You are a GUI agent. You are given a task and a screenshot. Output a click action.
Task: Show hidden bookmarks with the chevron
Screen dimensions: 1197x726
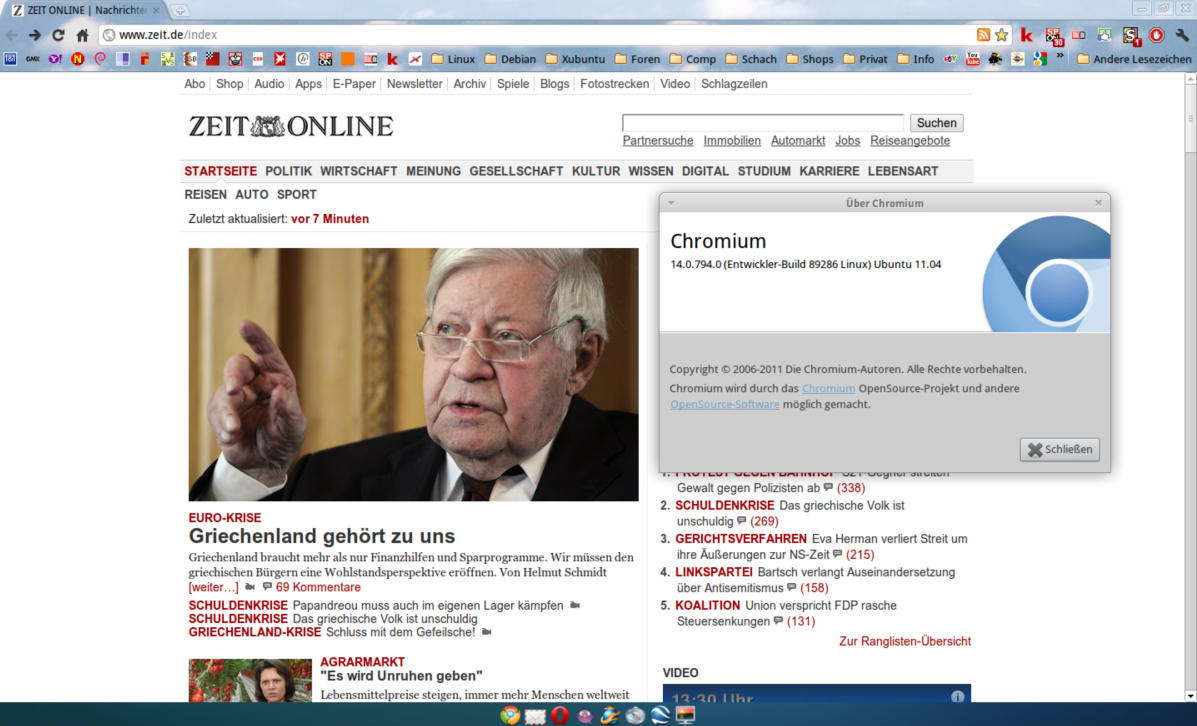click(1060, 56)
